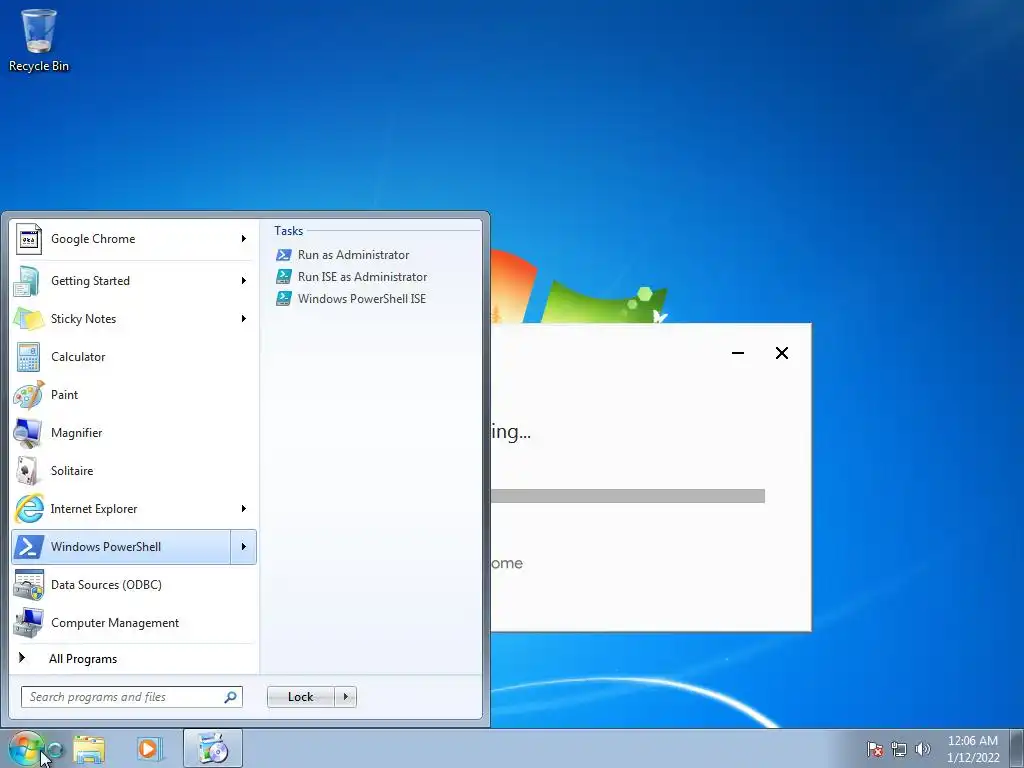The width and height of the screenshot is (1024, 768).
Task: Click the Lock button
Action: tap(300, 697)
